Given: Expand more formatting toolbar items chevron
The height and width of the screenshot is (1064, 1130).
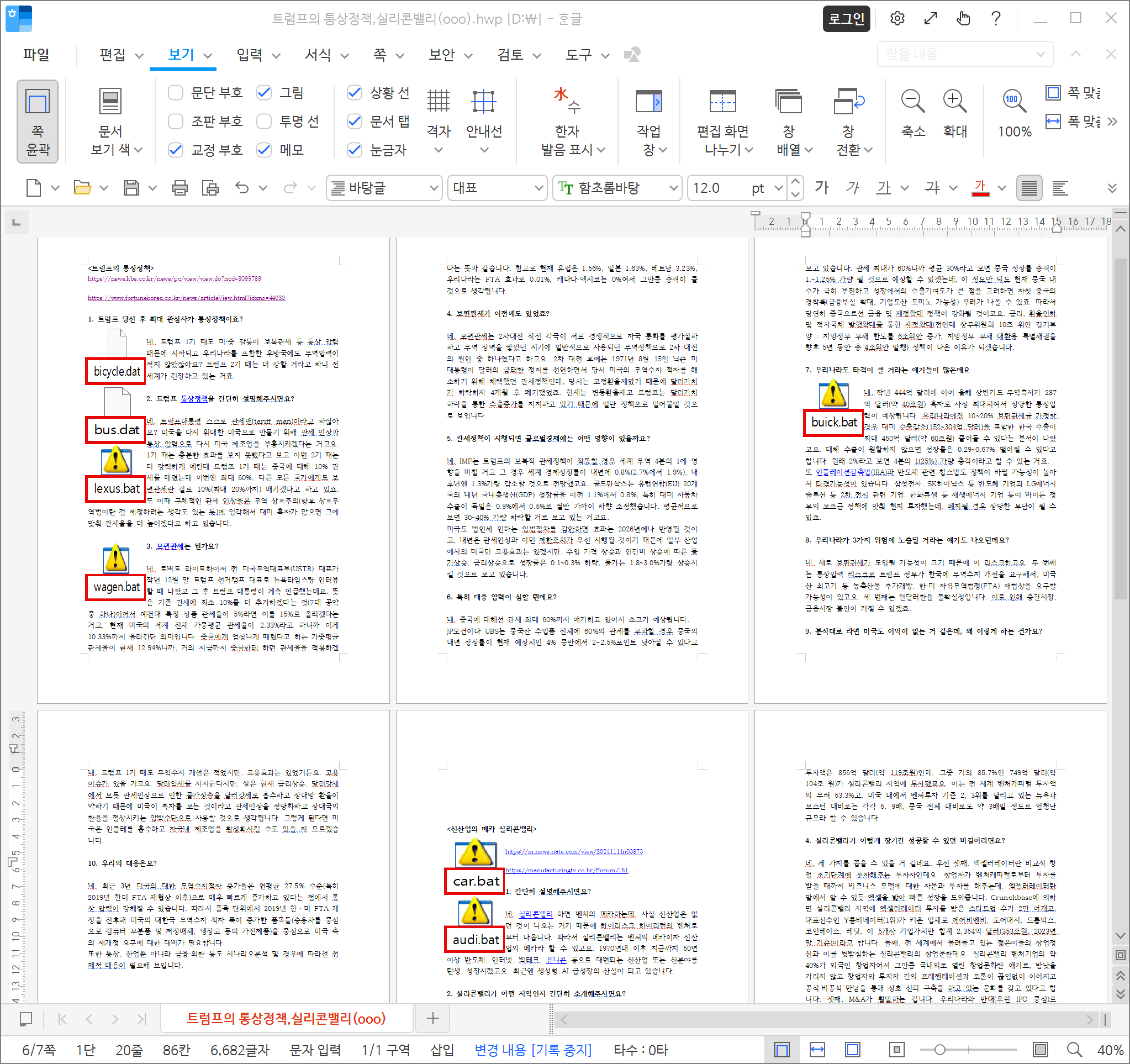Looking at the screenshot, I should 1112,188.
